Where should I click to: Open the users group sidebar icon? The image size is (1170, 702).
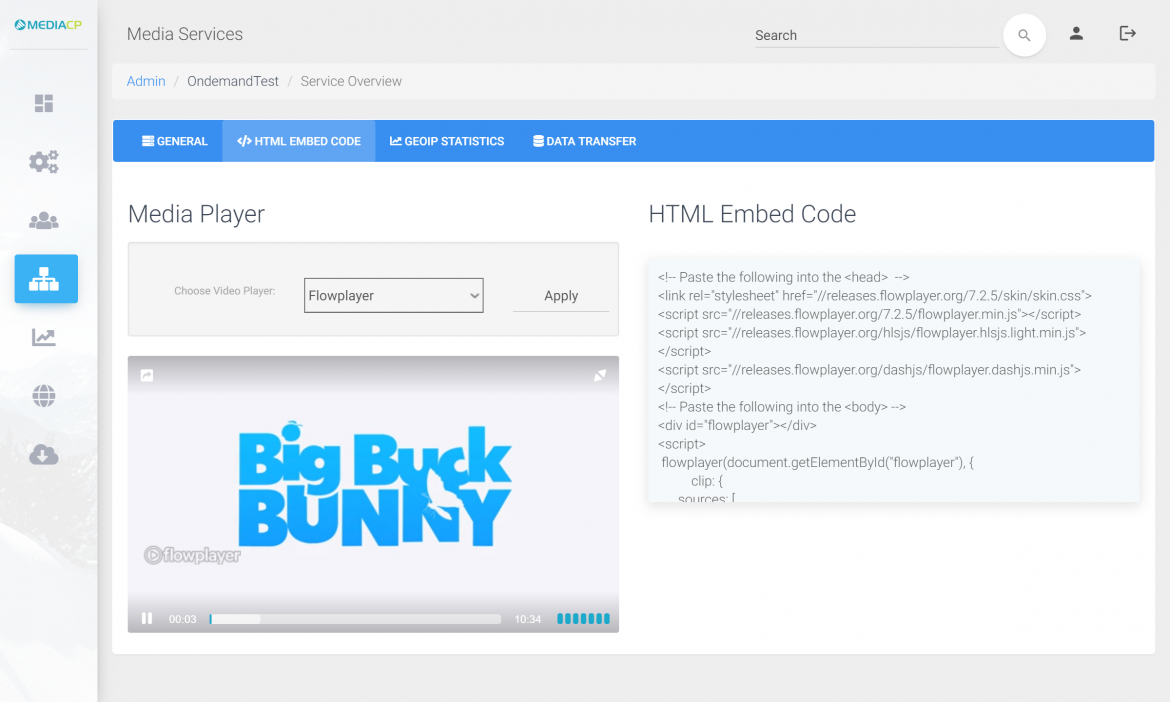pyautogui.click(x=44, y=221)
